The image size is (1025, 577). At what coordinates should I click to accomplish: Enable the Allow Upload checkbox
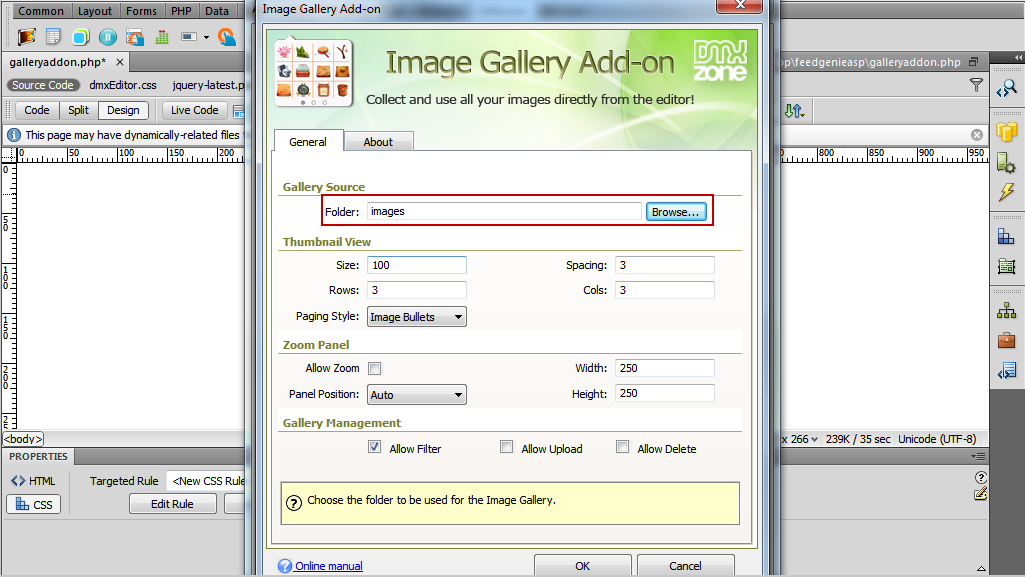coord(507,447)
